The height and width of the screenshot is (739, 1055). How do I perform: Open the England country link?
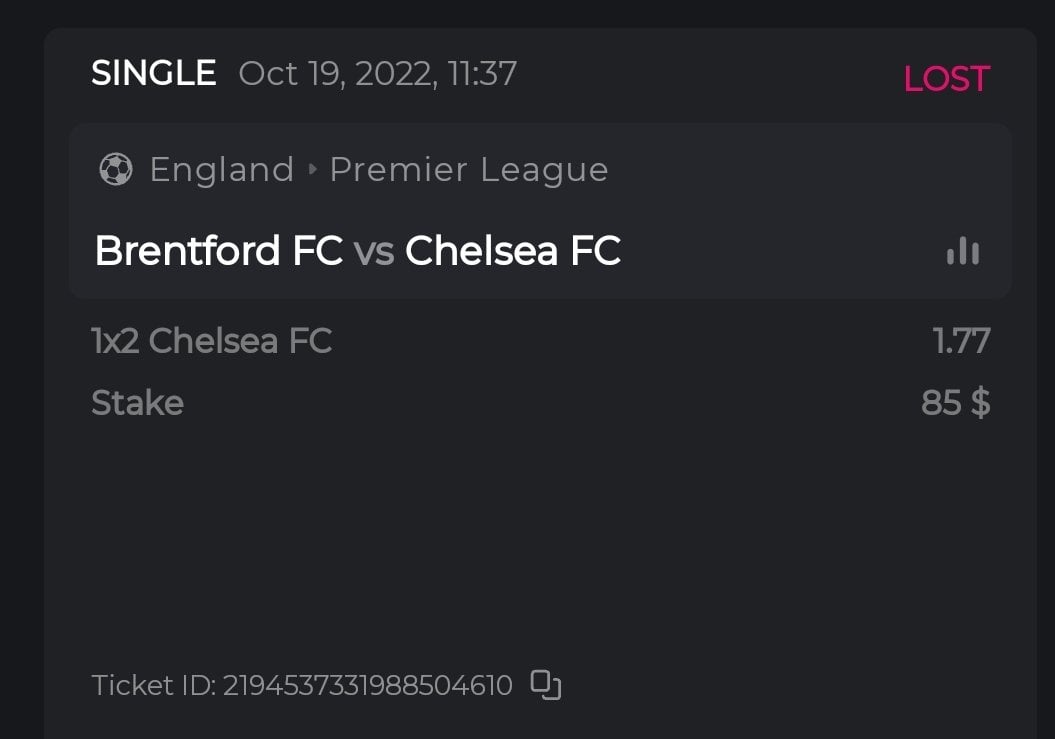click(x=222, y=170)
